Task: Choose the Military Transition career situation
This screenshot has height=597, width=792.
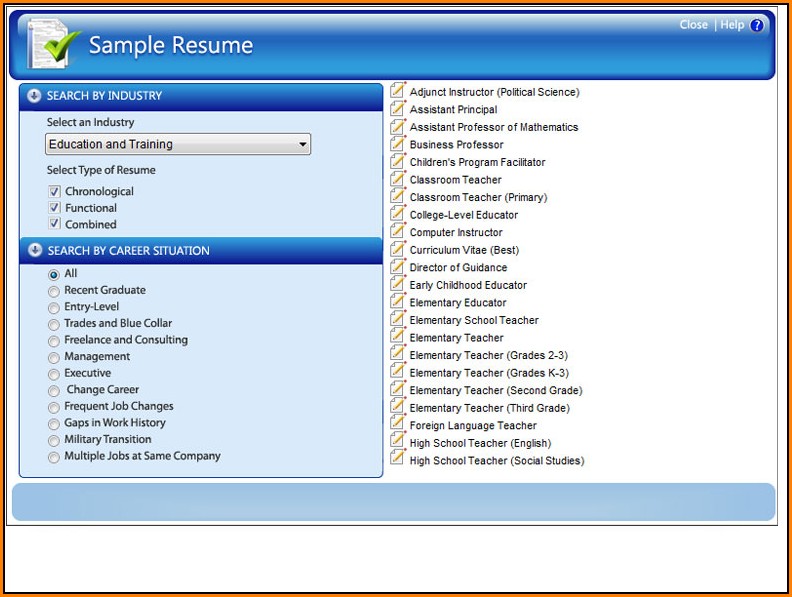Action: click(54, 440)
